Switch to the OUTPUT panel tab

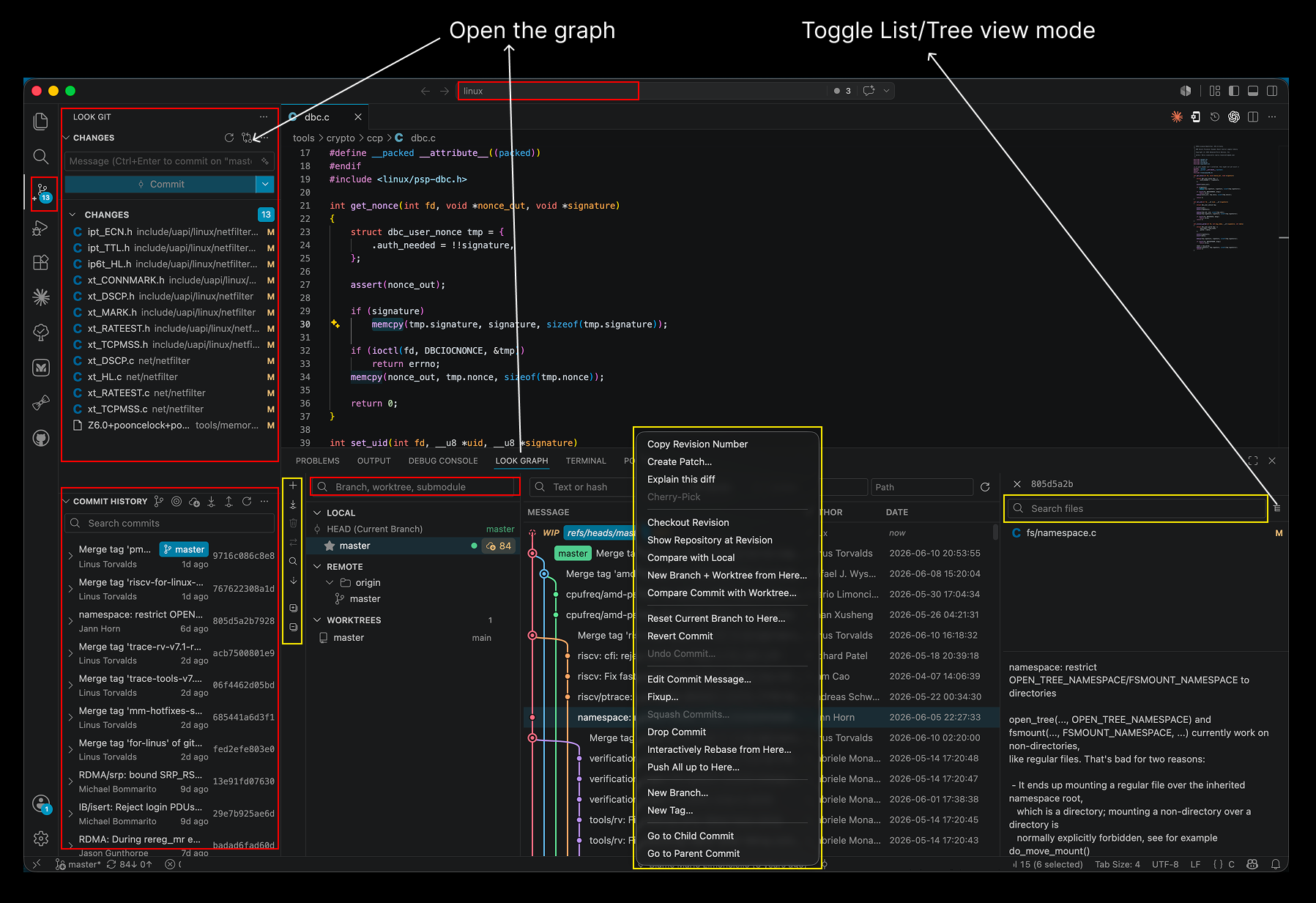(x=374, y=461)
